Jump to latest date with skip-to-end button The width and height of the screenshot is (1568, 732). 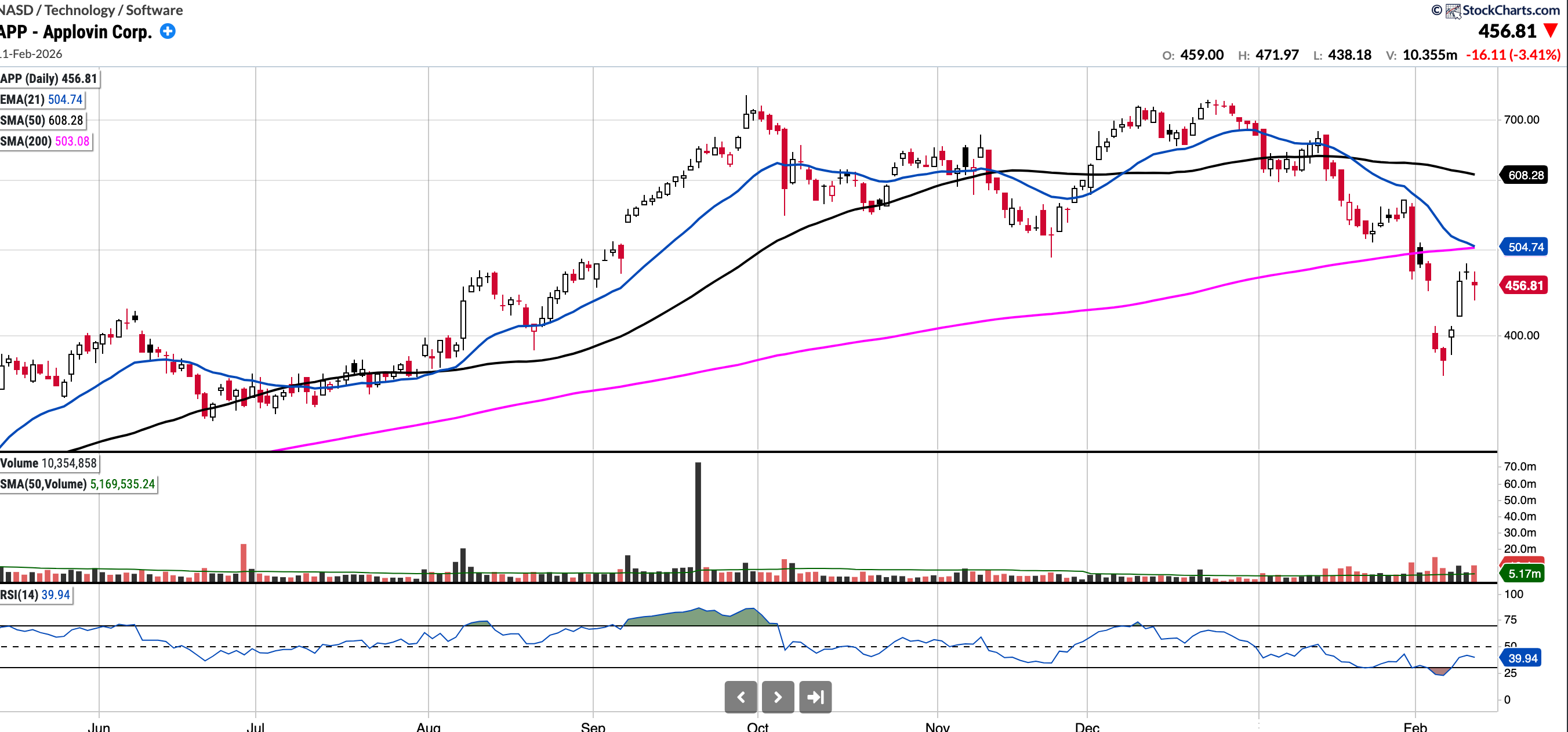[x=815, y=697]
